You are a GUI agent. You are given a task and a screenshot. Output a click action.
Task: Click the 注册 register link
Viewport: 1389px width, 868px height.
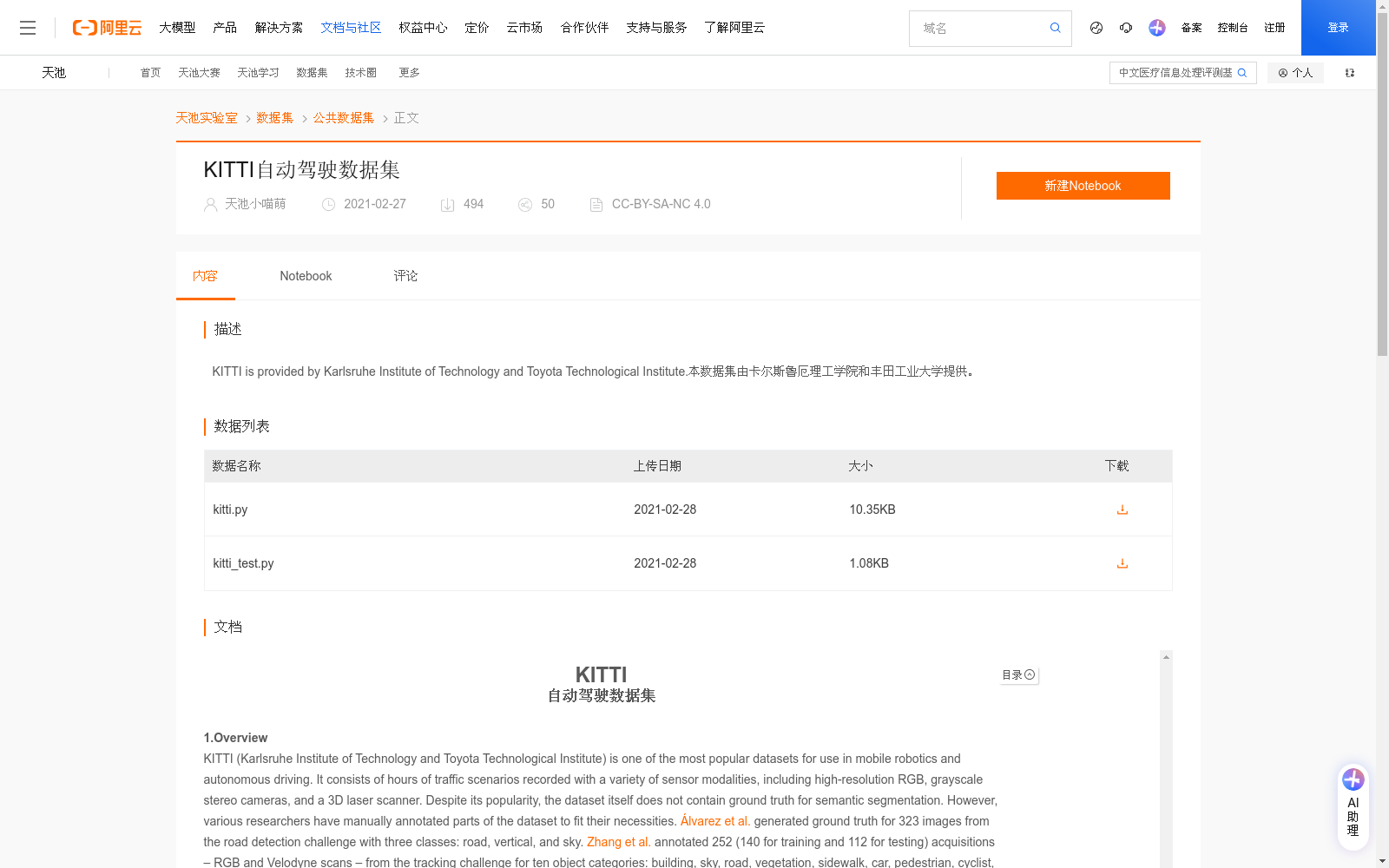[x=1274, y=28]
